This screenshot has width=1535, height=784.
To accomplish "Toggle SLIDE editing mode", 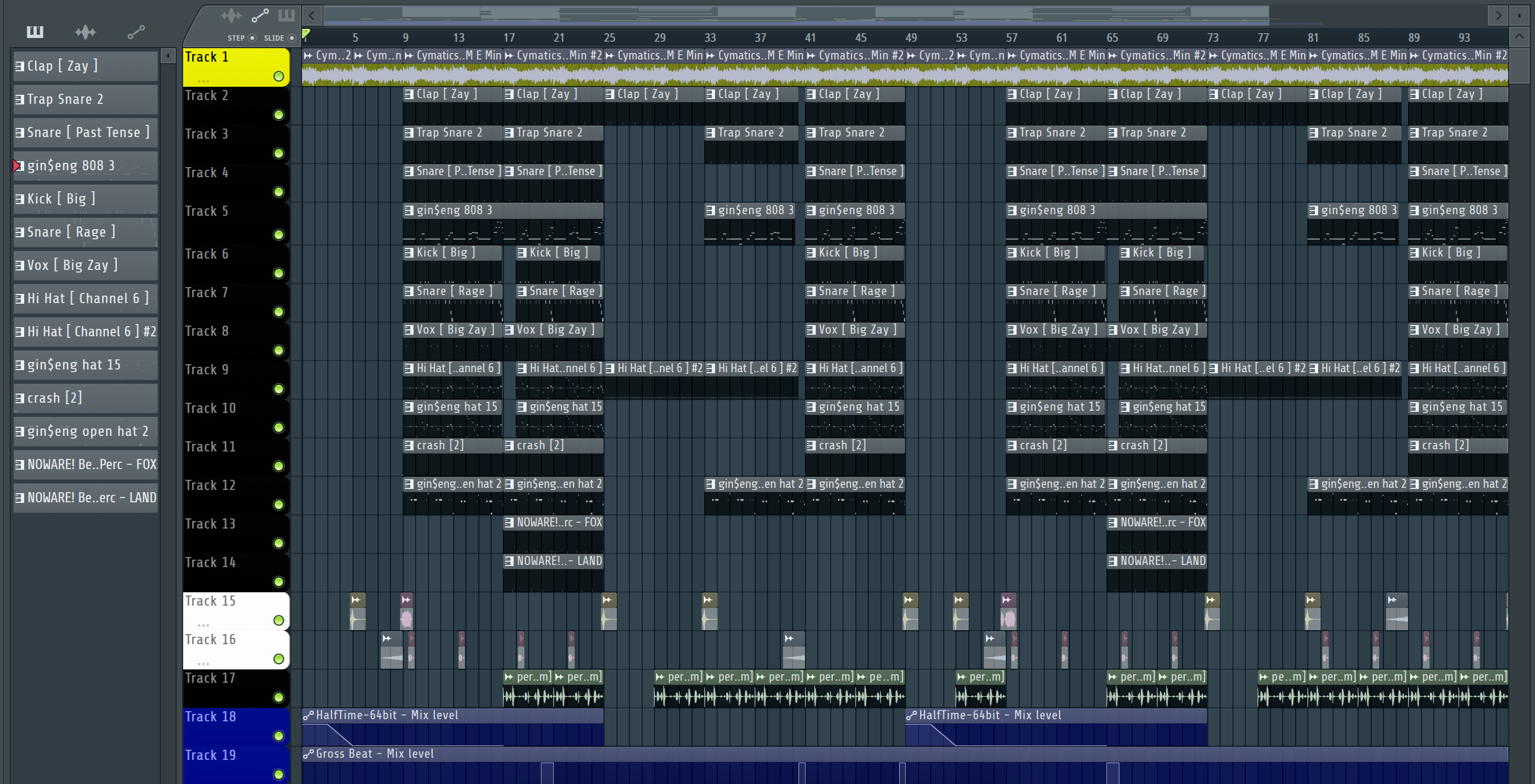I will [292, 38].
